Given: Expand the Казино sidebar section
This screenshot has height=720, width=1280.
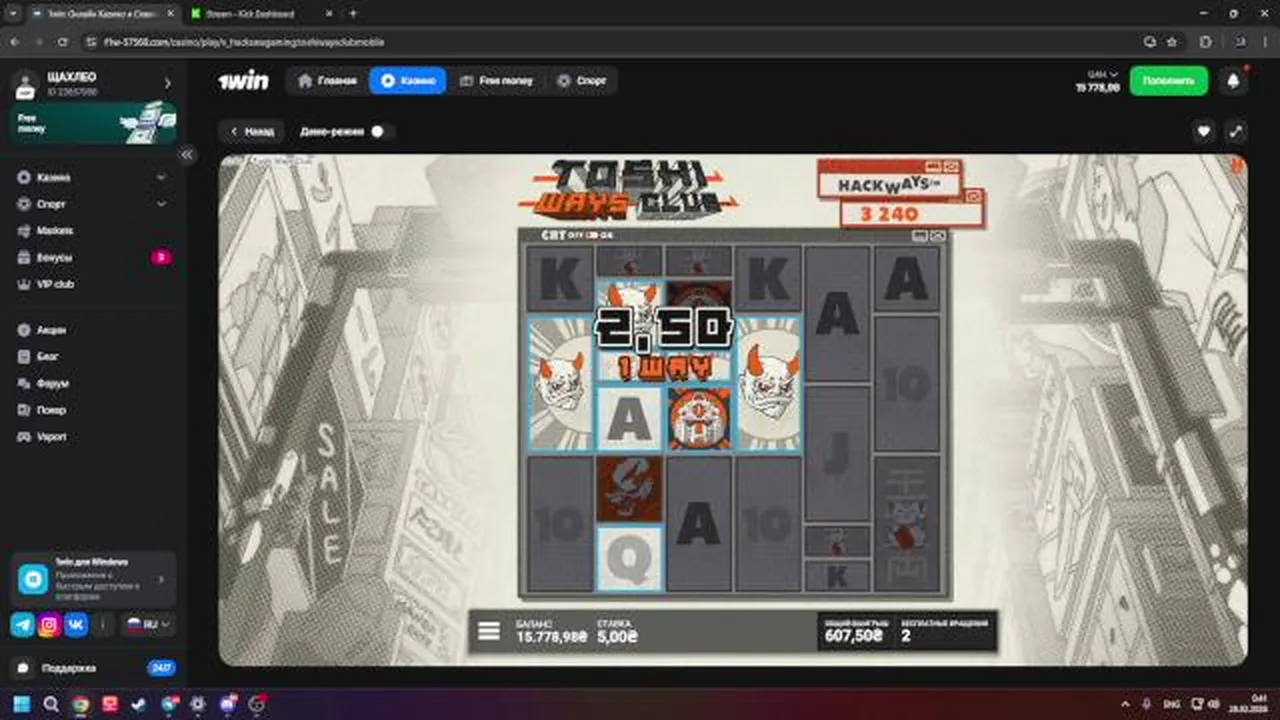Looking at the screenshot, I should tap(161, 177).
